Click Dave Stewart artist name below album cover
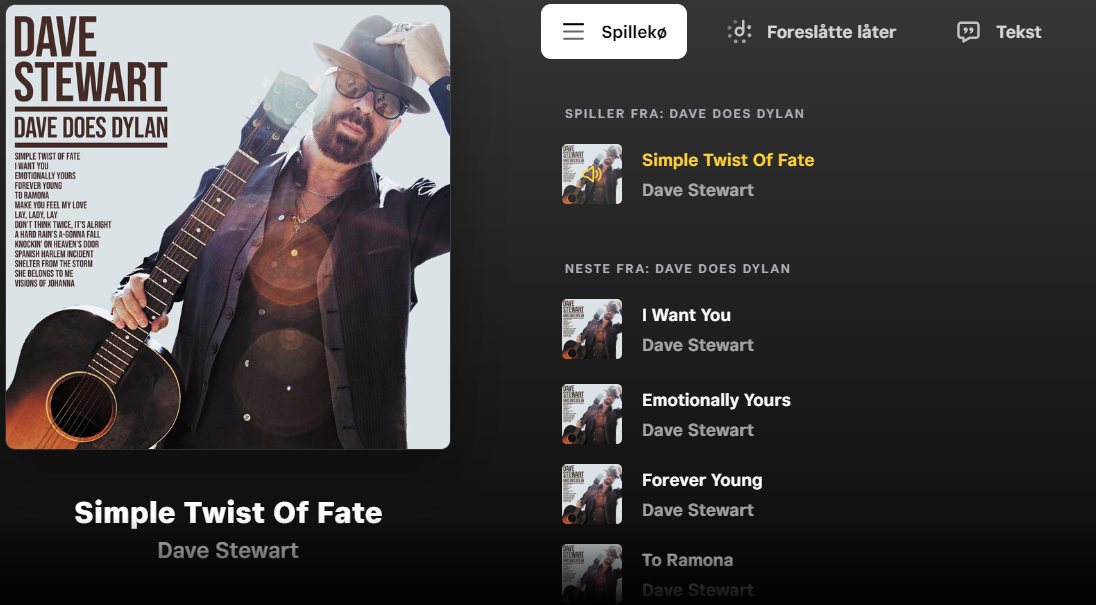1096x605 pixels. (x=228, y=550)
